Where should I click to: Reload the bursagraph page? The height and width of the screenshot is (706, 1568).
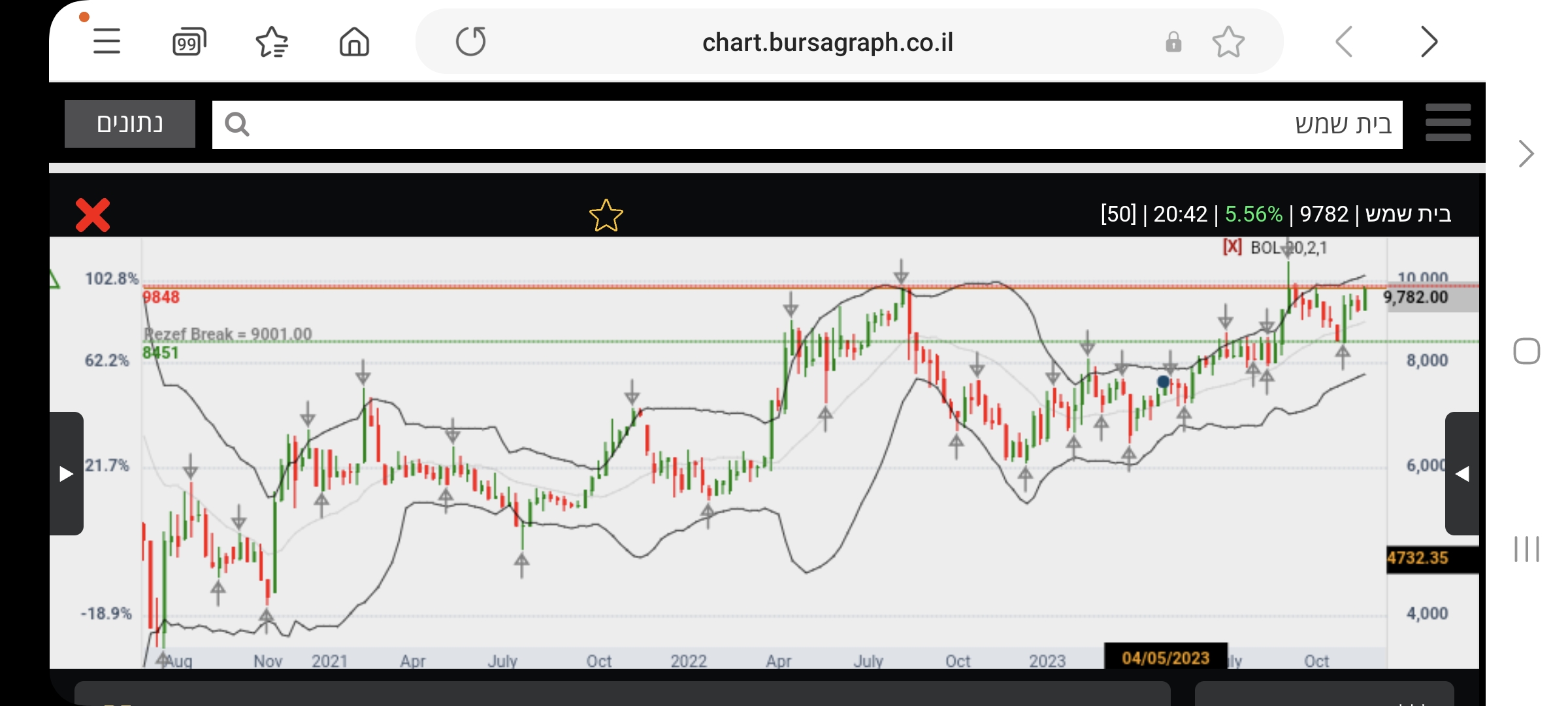tap(470, 42)
